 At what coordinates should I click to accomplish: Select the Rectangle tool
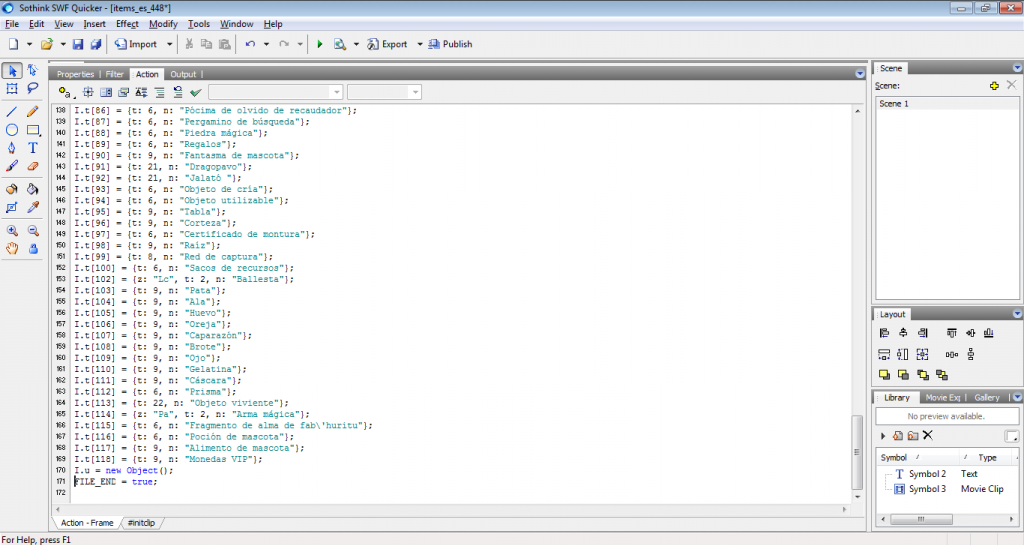[33, 130]
